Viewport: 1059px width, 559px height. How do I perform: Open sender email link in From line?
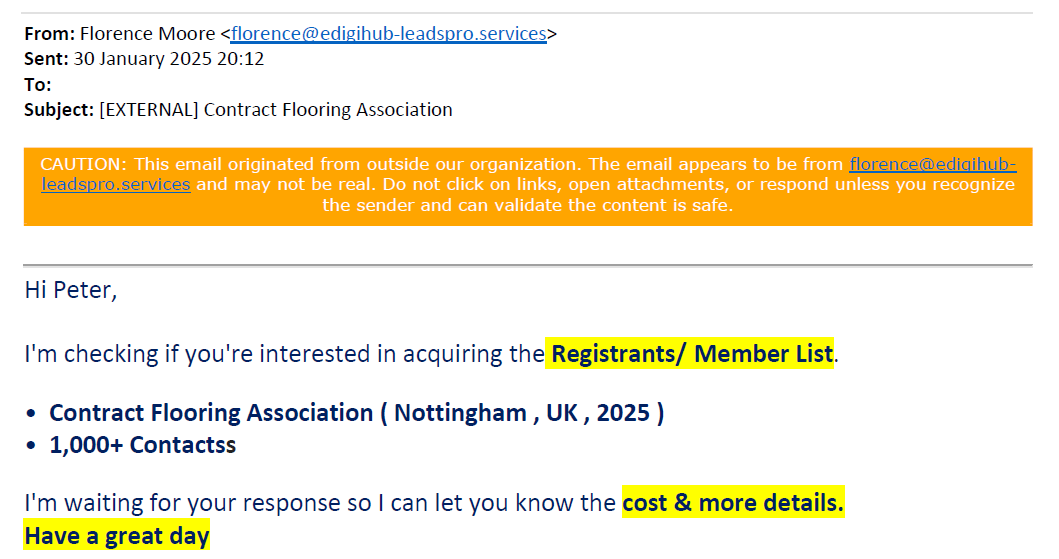388,34
